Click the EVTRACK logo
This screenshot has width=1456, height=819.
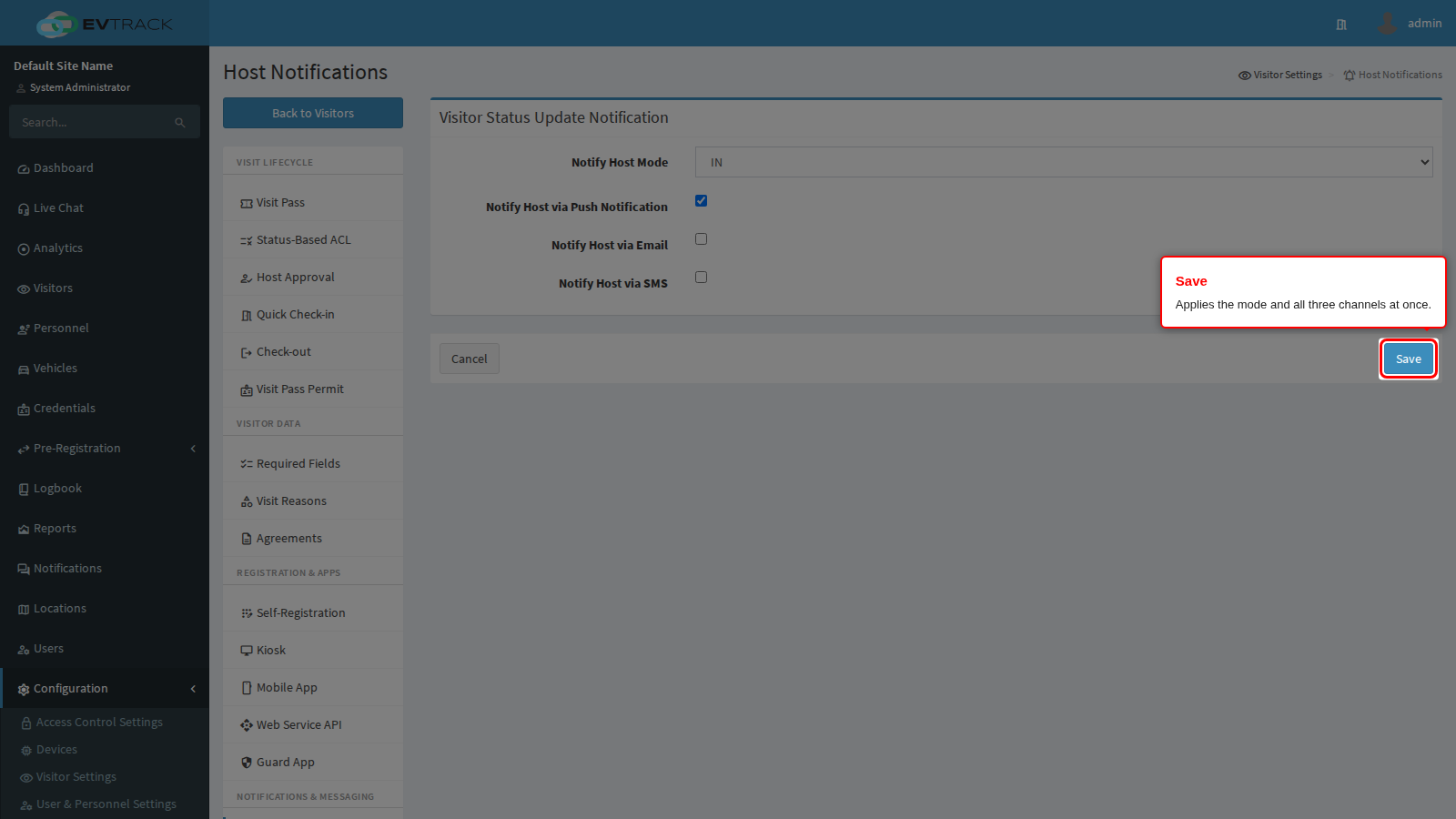tap(105, 24)
